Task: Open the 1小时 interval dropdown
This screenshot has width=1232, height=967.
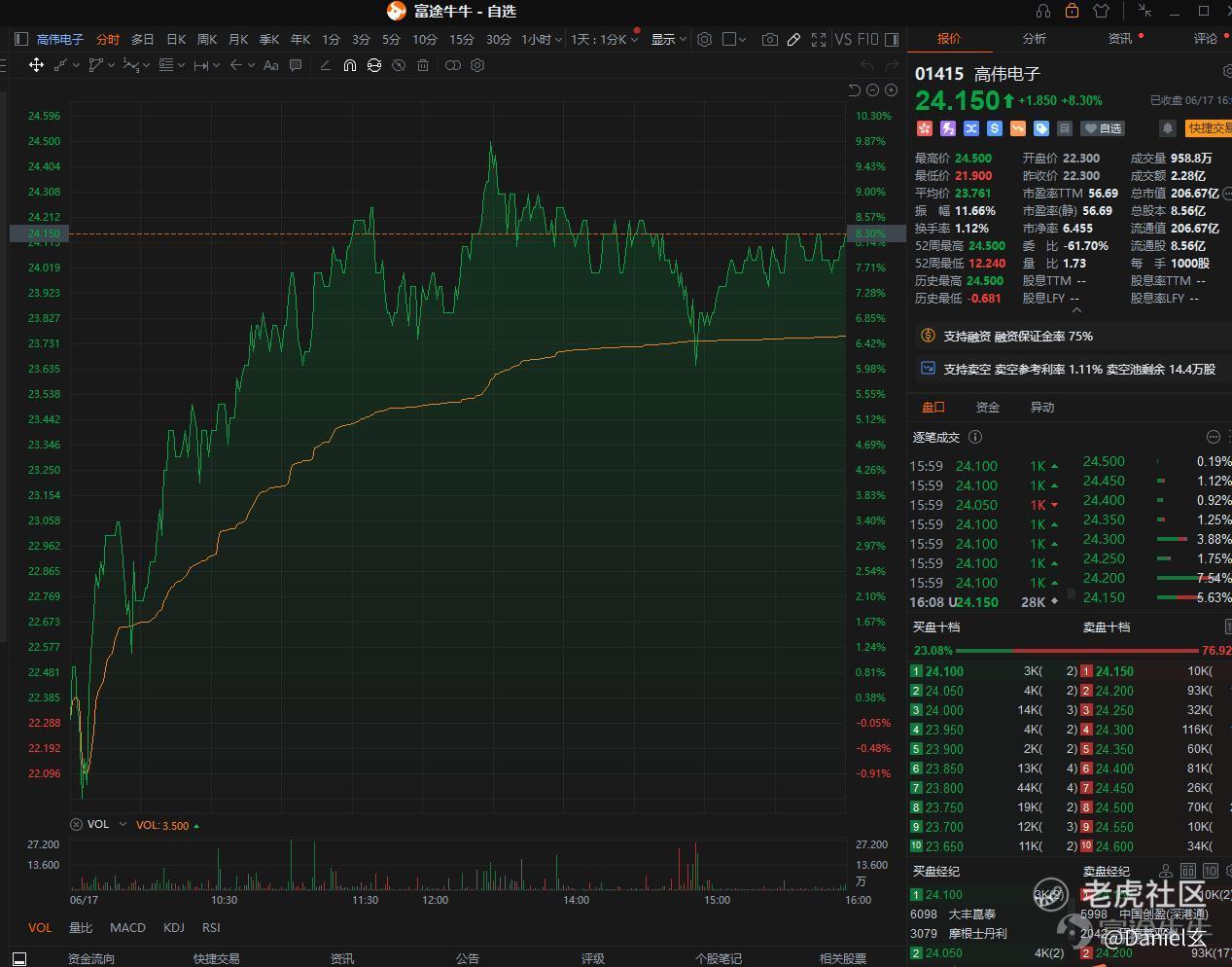Action: pyautogui.click(x=542, y=40)
